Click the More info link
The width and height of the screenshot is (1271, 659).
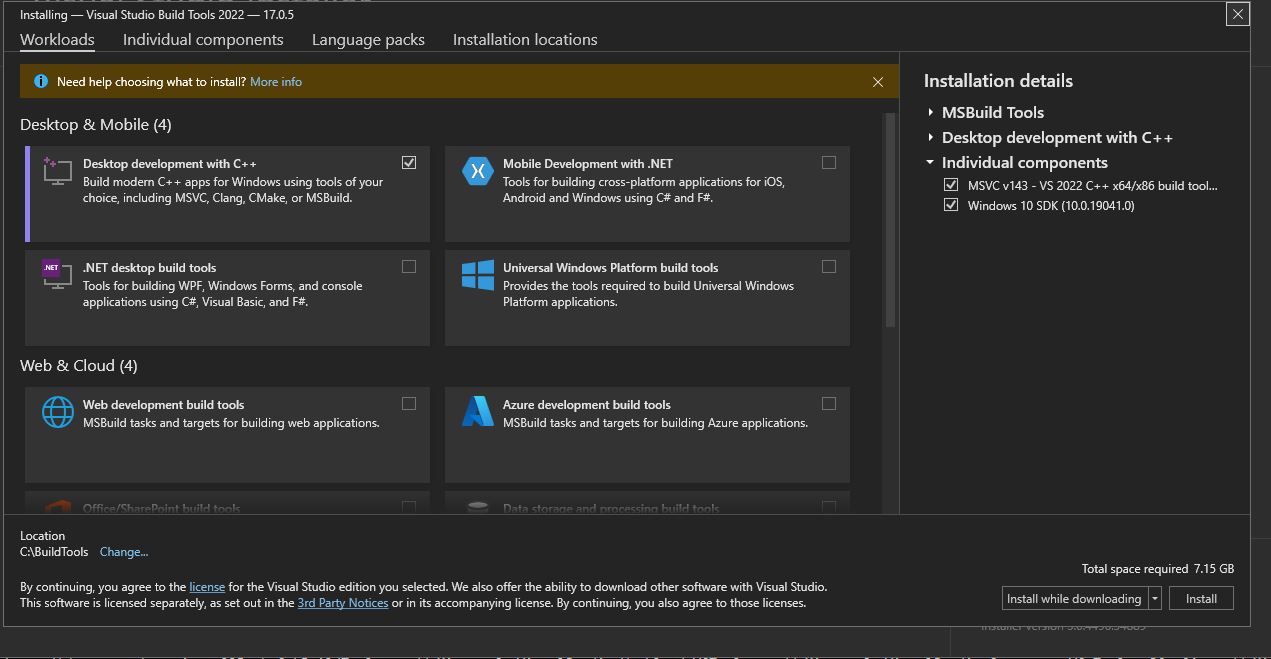coord(276,82)
